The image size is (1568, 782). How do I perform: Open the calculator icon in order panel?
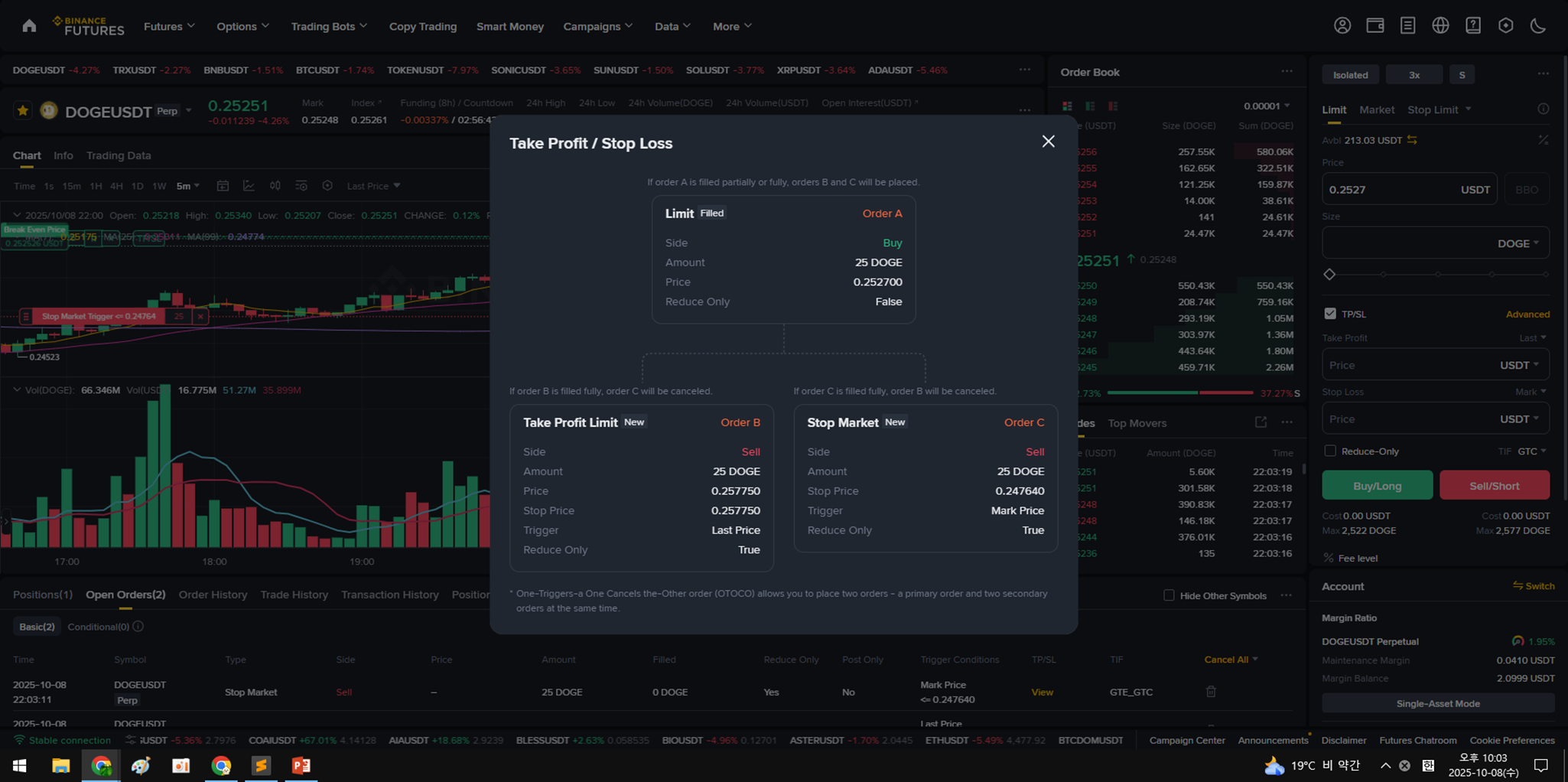(1543, 140)
